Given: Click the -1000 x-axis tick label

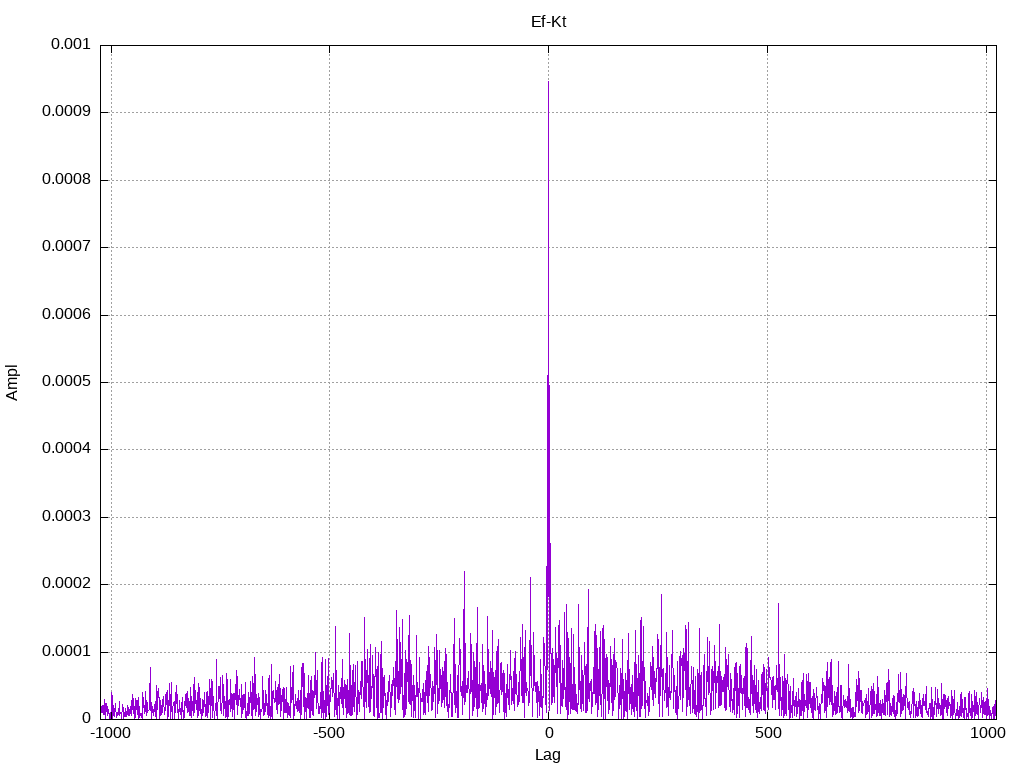Looking at the screenshot, I should click(110, 733).
